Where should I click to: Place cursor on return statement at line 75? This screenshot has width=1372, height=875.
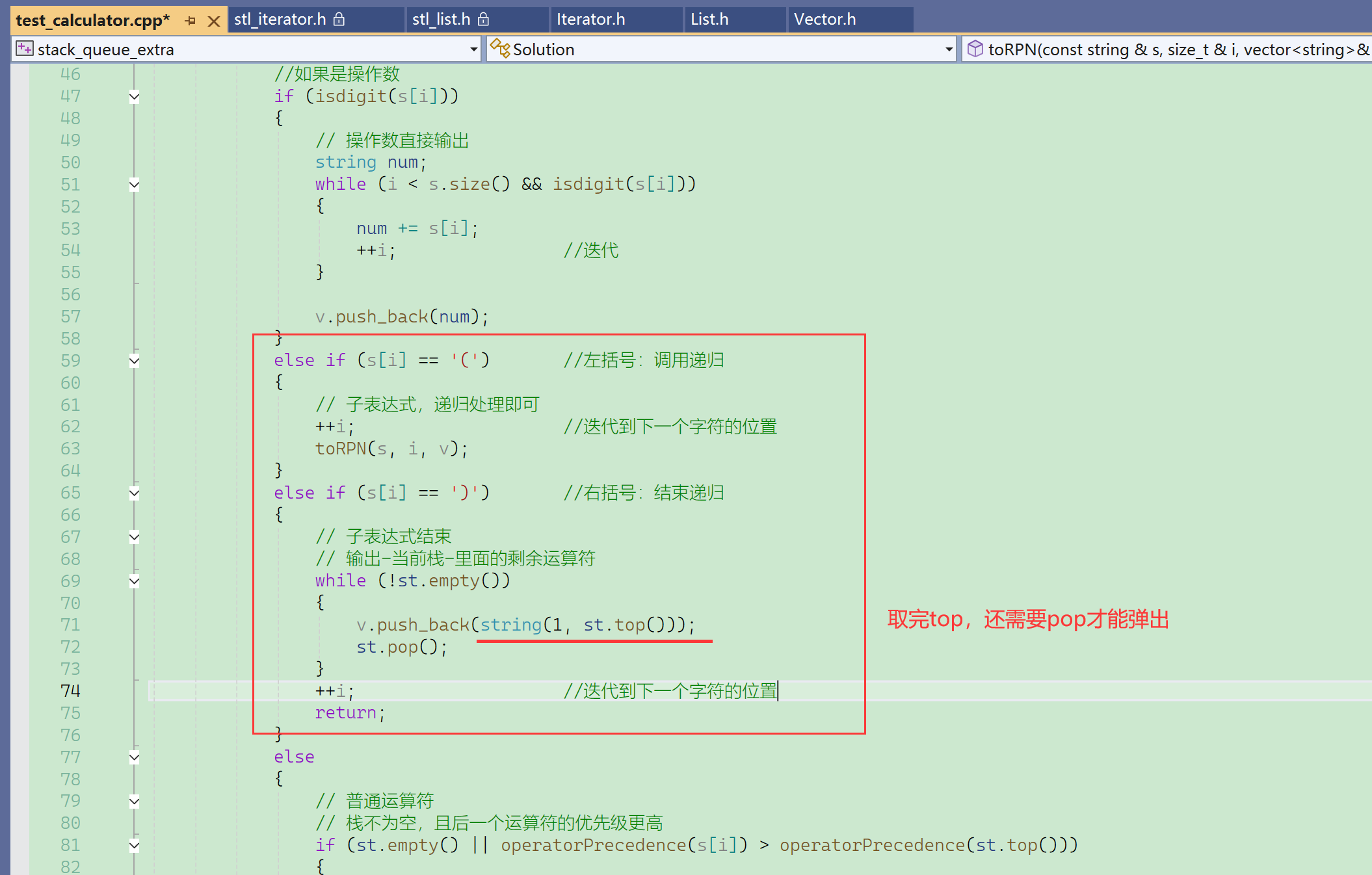pyautogui.click(x=345, y=713)
